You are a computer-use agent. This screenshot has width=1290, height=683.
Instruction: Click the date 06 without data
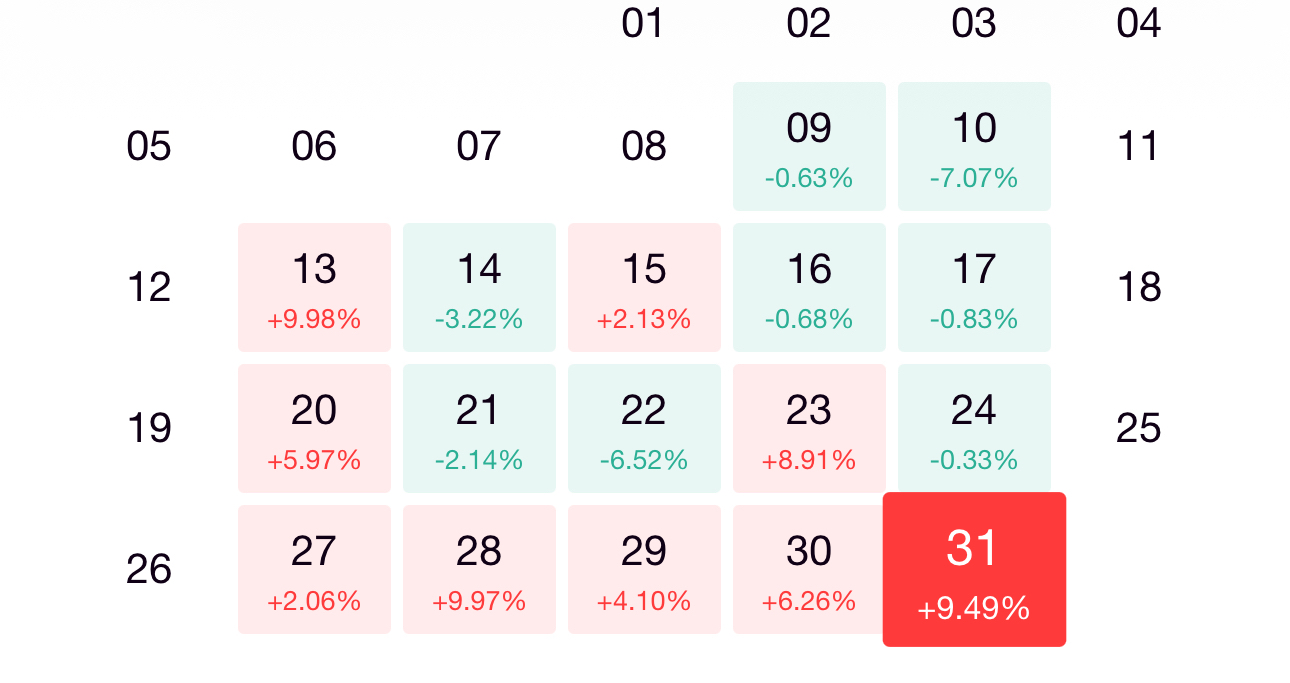click(314, 147)
